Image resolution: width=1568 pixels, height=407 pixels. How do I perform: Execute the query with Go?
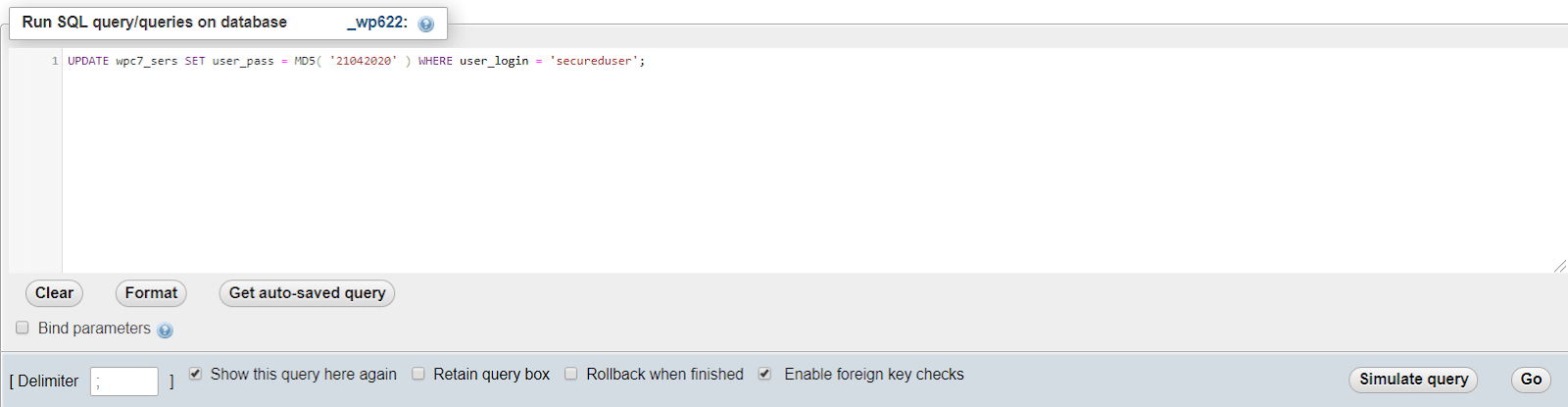click(x=1531, y=380)
